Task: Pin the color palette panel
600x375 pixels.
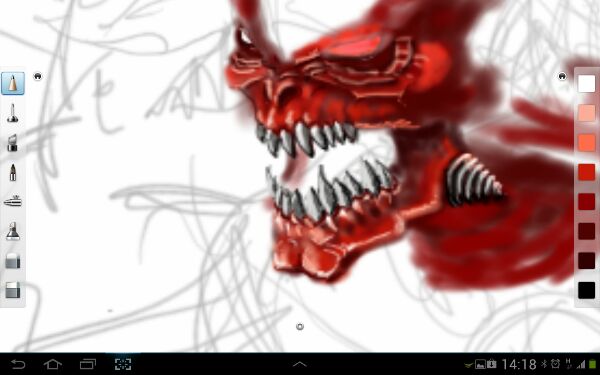Action: pos(562,76)
